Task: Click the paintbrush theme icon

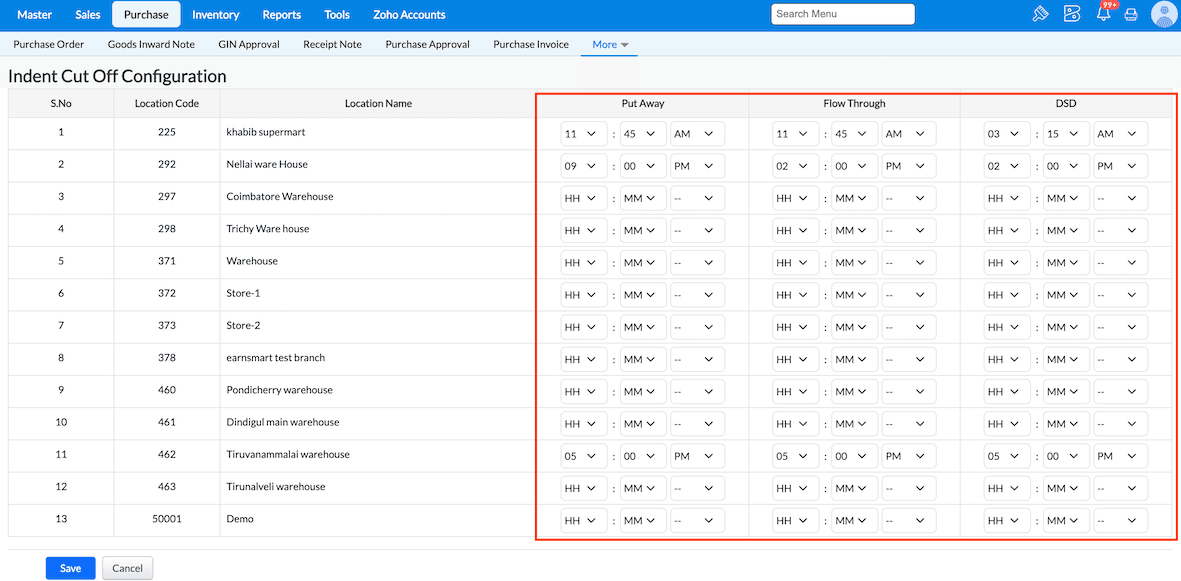Action: (1041, 14)
